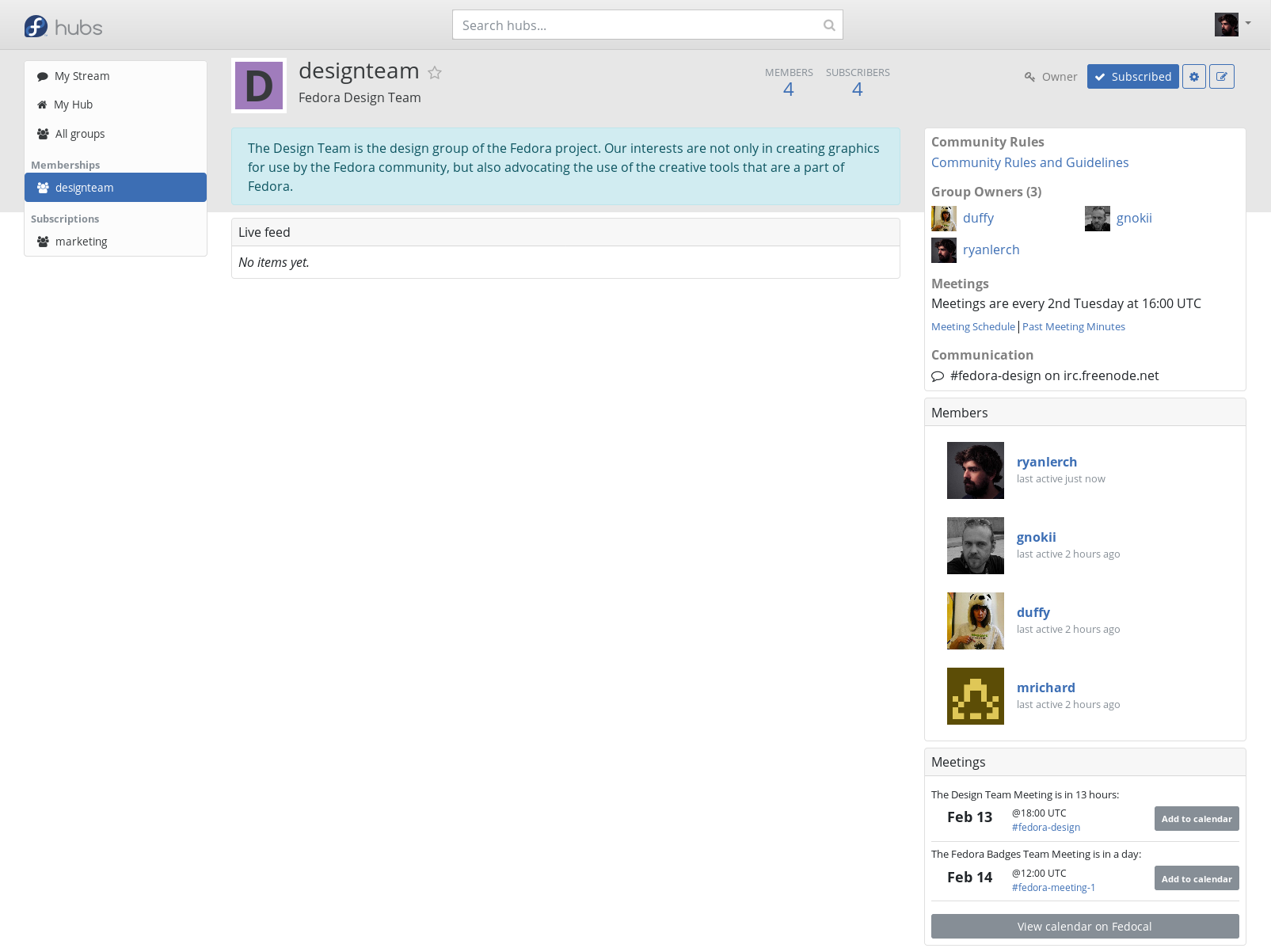The height and width of the screenshot is (952, 1271).
Task: Click the edit hub pencil button
Action: pyautogui.click(x=1222, y=77)
